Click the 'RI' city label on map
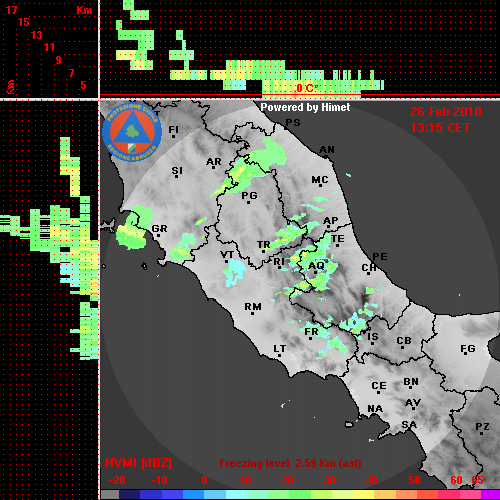The width and height of the screenshot is (500, 500). click(279, 262)
